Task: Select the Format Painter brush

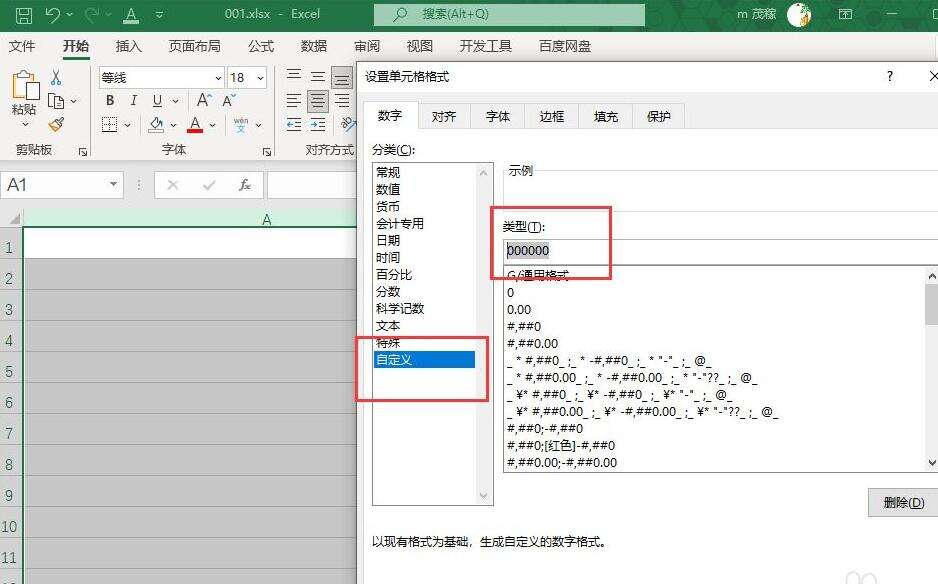Action: pyautogui.click(x=56, y=124)
